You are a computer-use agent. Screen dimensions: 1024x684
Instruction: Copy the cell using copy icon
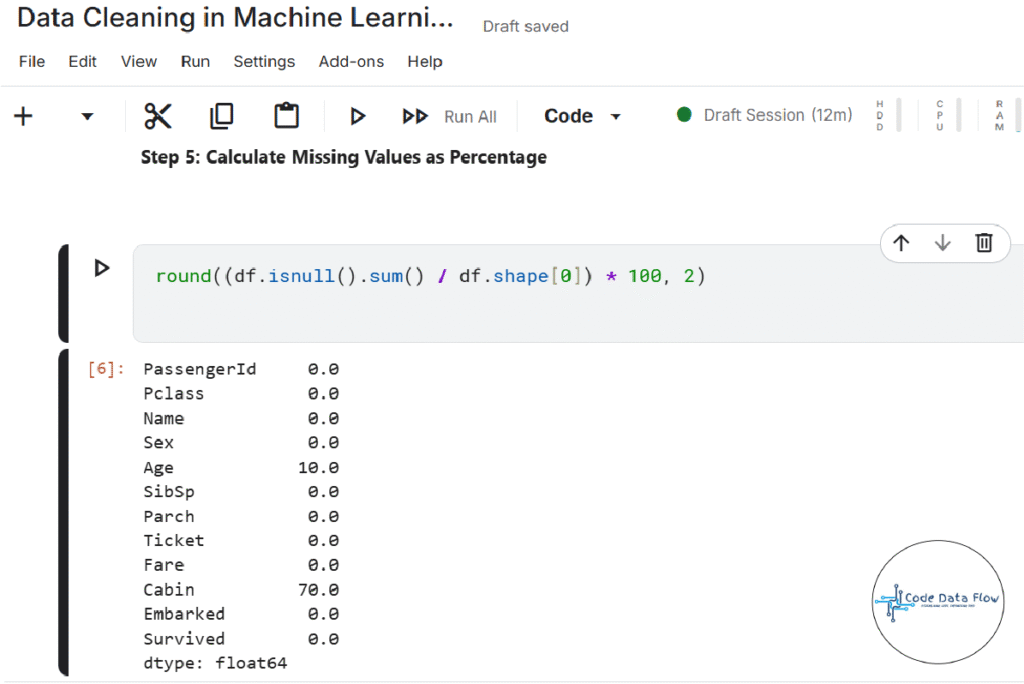[x=221, y=116]
